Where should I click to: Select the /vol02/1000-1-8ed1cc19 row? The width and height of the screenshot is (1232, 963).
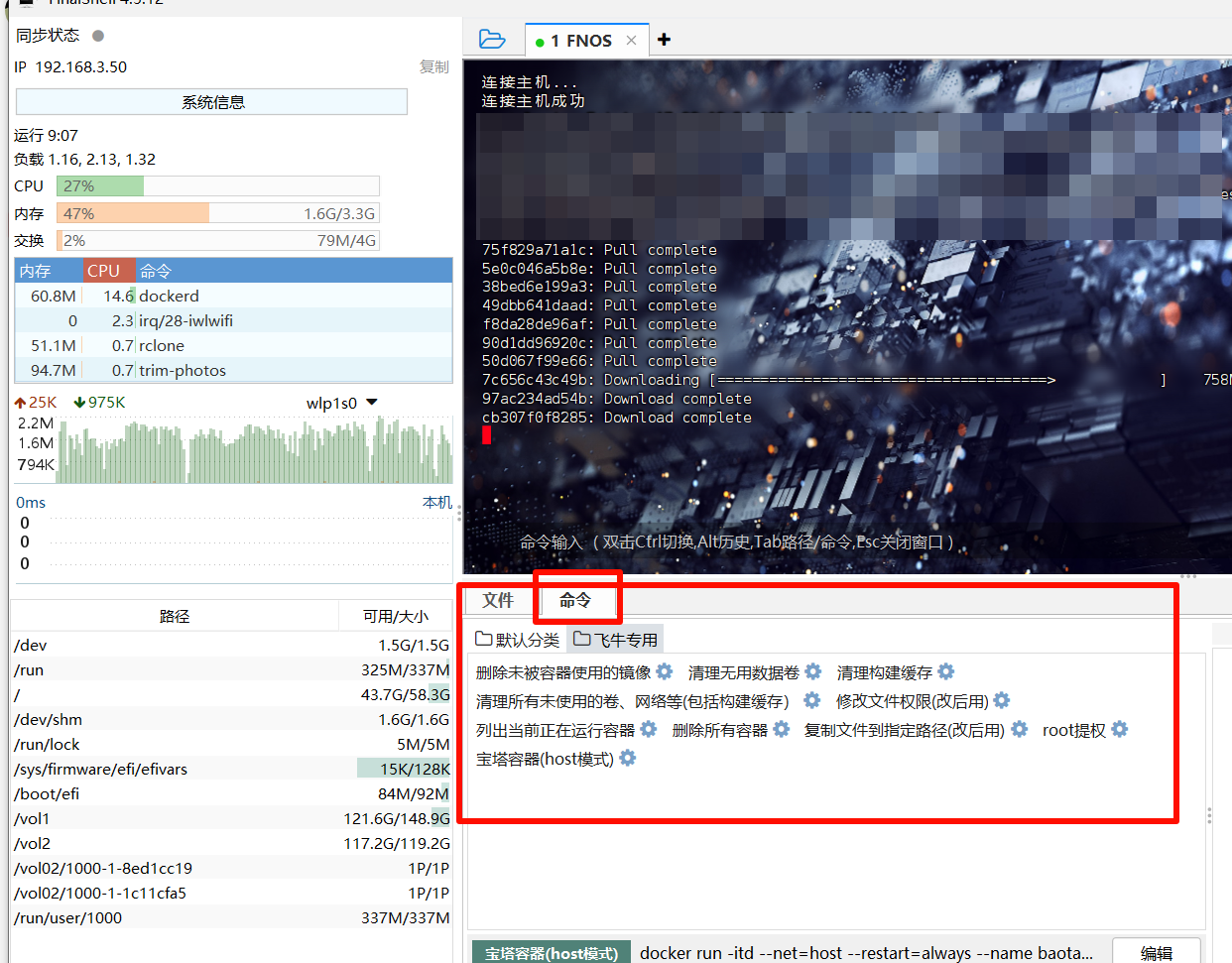tap(232, 868)
